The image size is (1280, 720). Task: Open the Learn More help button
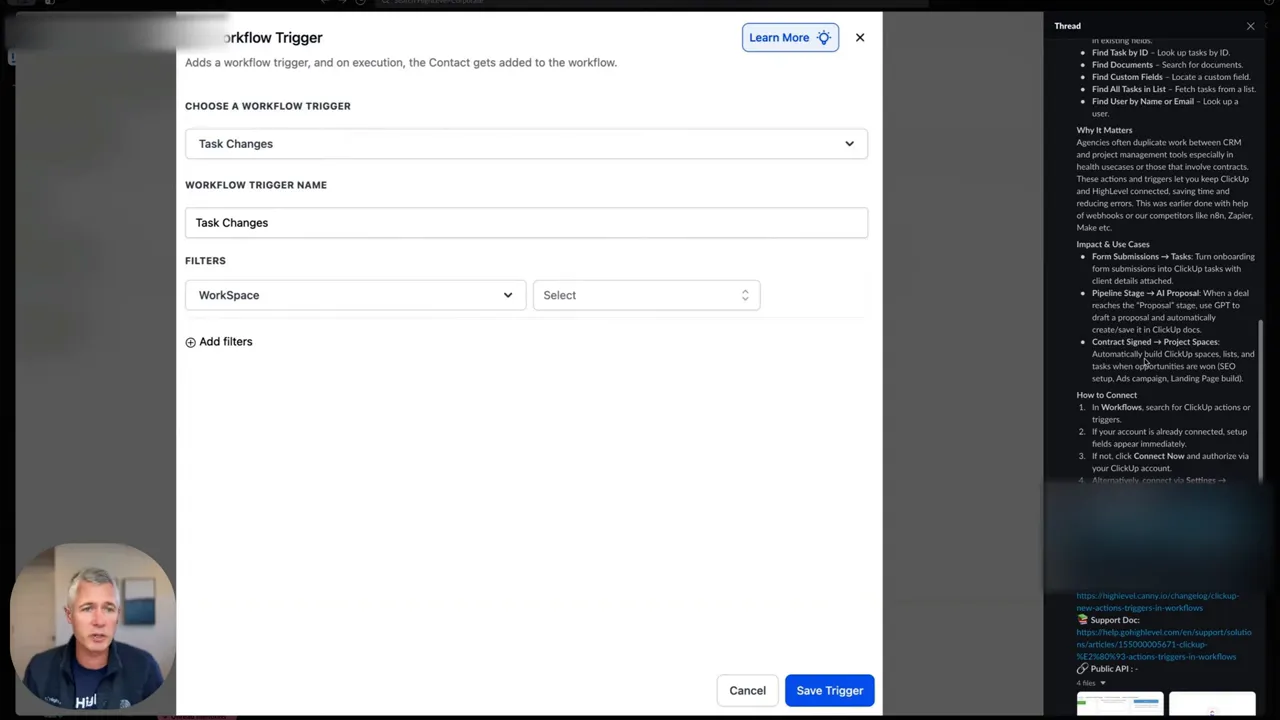click(790, 38)
